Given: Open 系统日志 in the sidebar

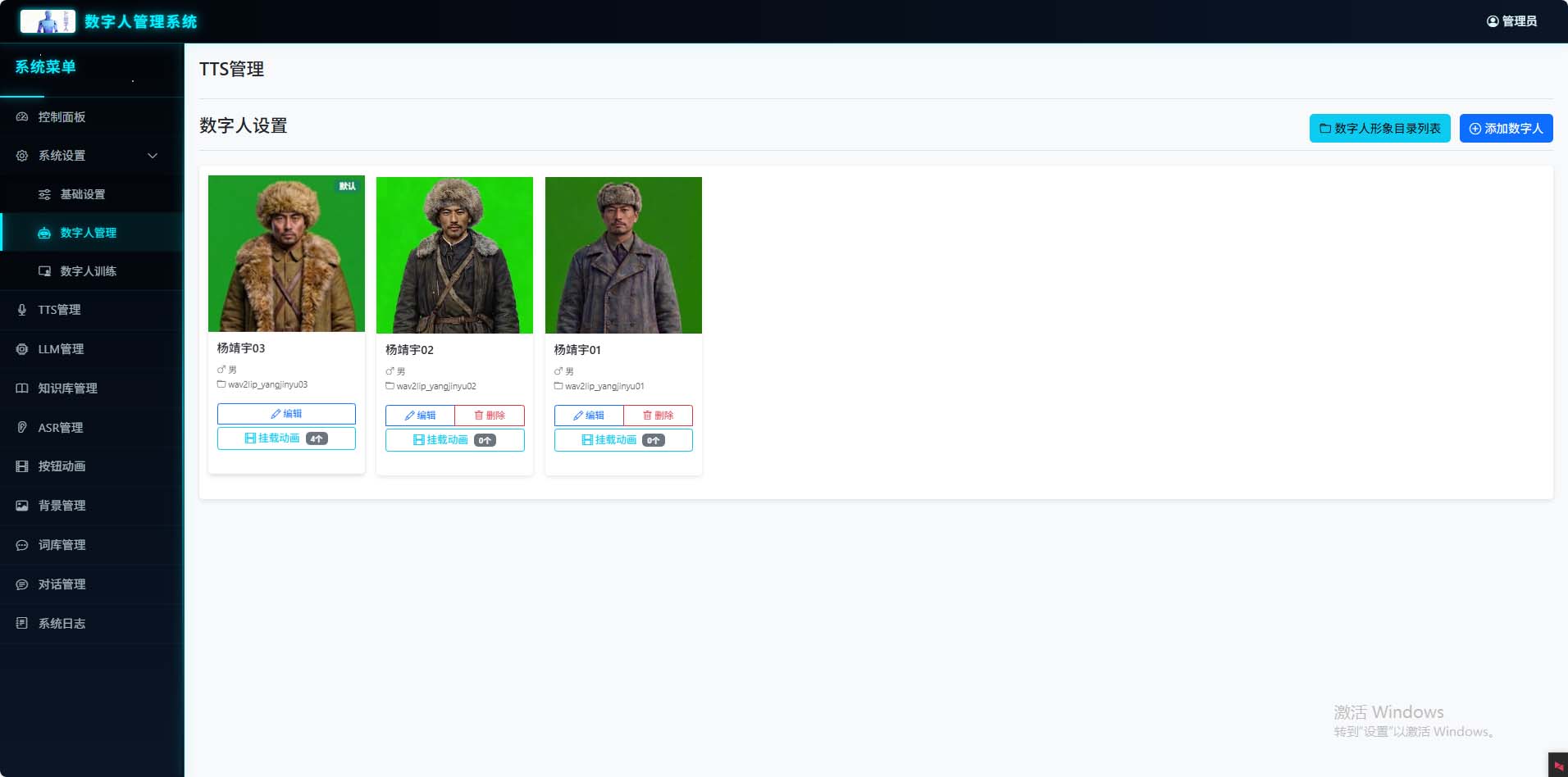Looking at the screenshot, I should 62,624.
